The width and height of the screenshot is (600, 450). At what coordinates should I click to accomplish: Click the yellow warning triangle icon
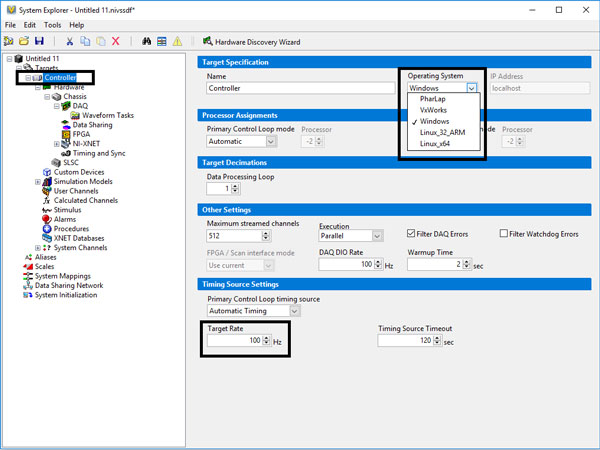[177, 41]
